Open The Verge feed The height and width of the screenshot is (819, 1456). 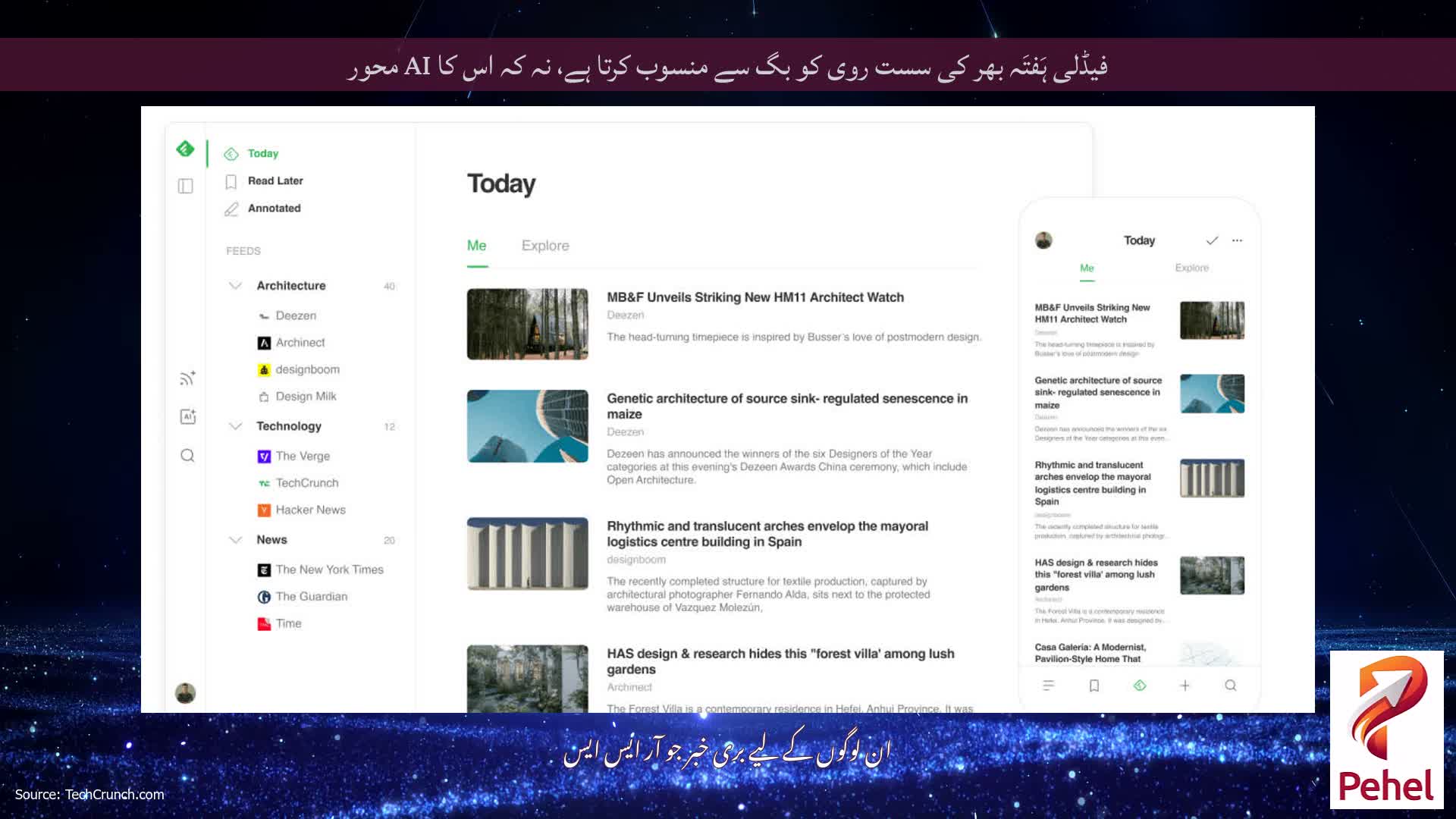(303, 457)
